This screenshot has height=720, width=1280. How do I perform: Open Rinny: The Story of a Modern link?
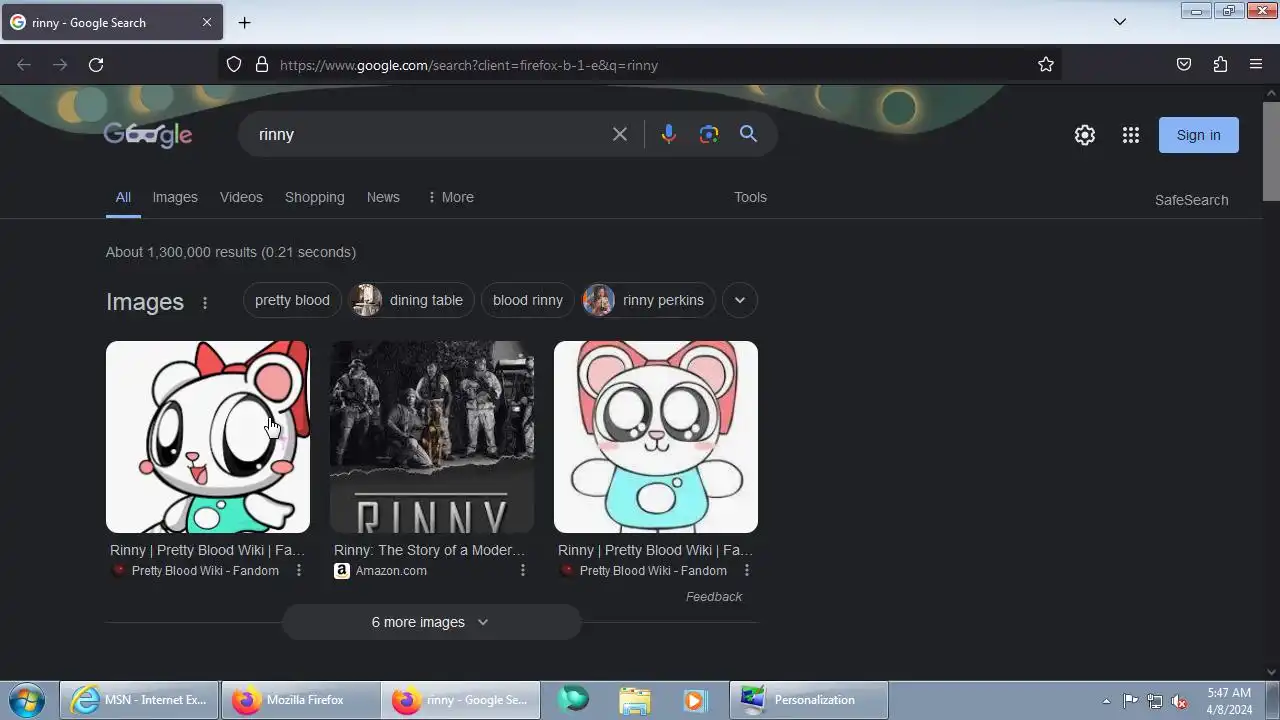429,550
